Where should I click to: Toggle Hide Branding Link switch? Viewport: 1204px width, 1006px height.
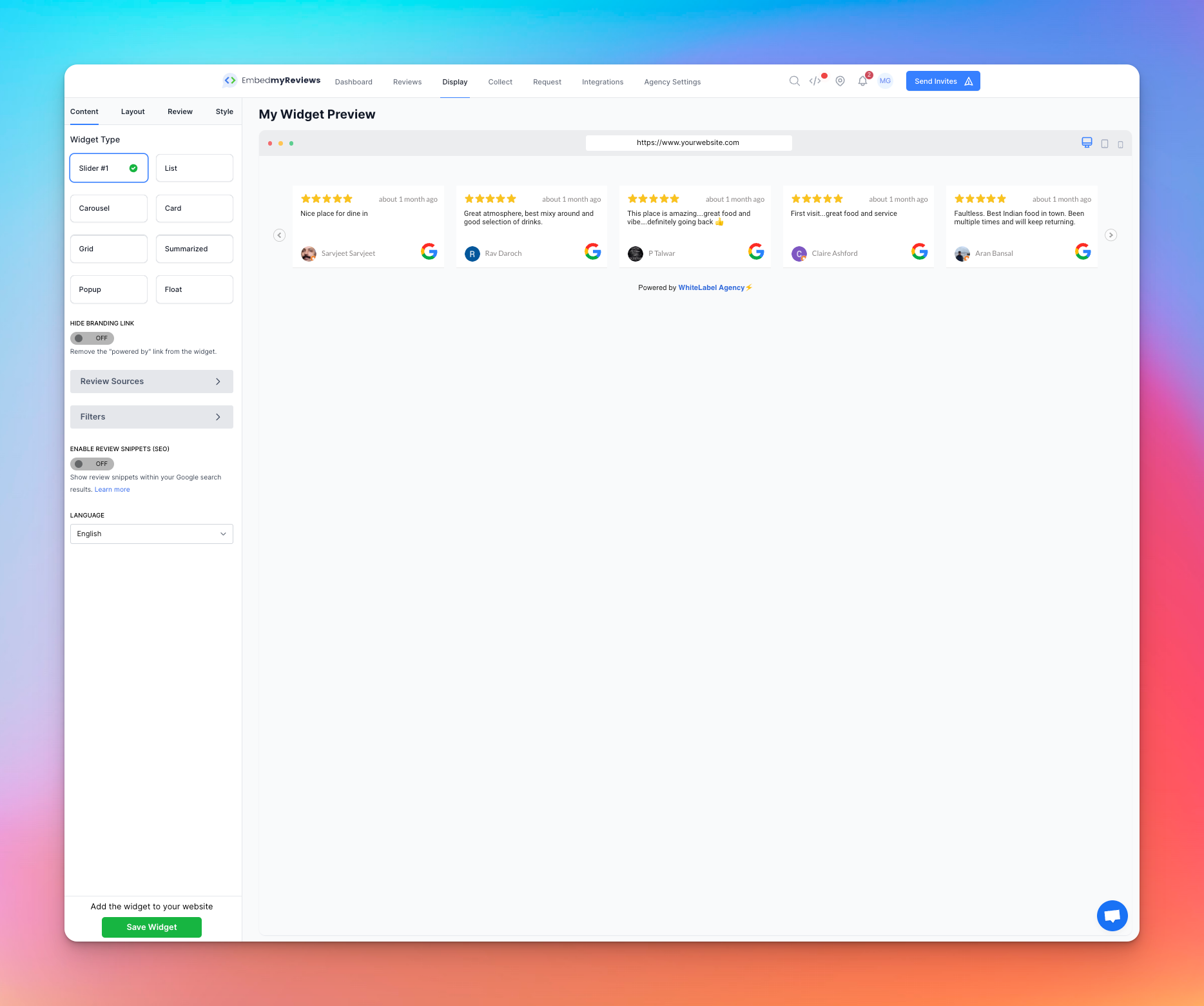(92, 338)
